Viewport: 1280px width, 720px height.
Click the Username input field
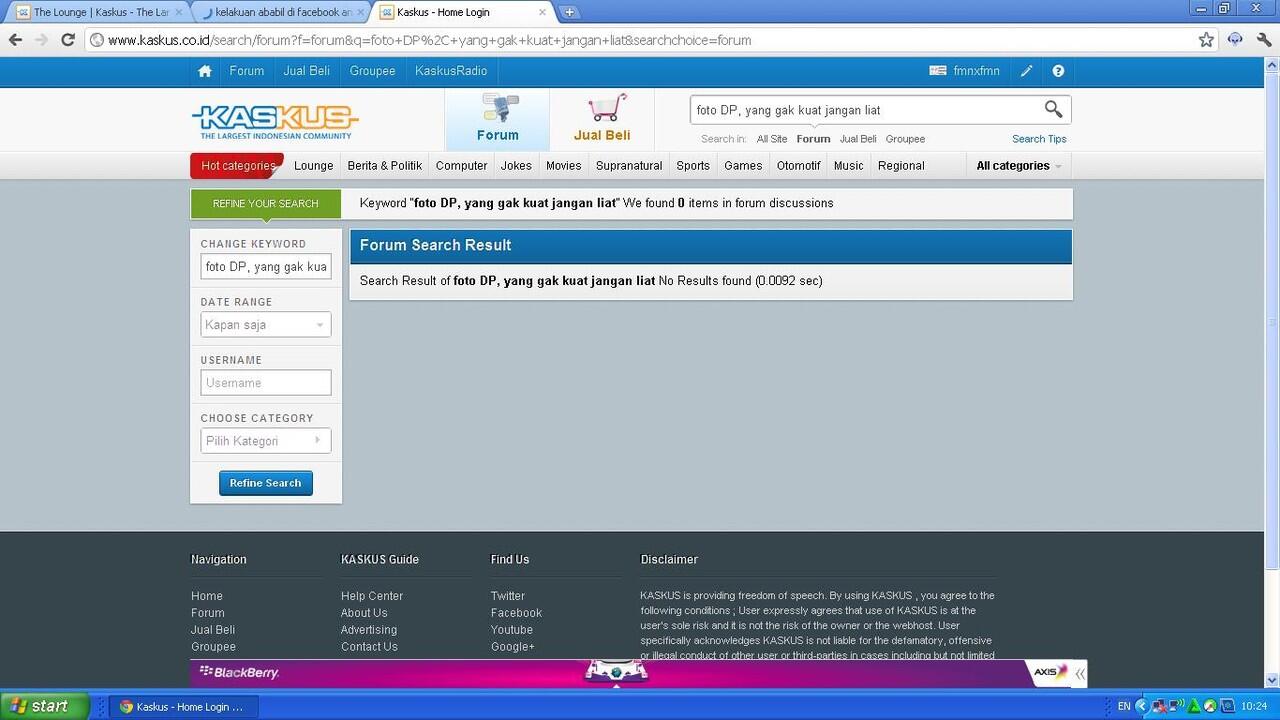click(x=266, y=383)
